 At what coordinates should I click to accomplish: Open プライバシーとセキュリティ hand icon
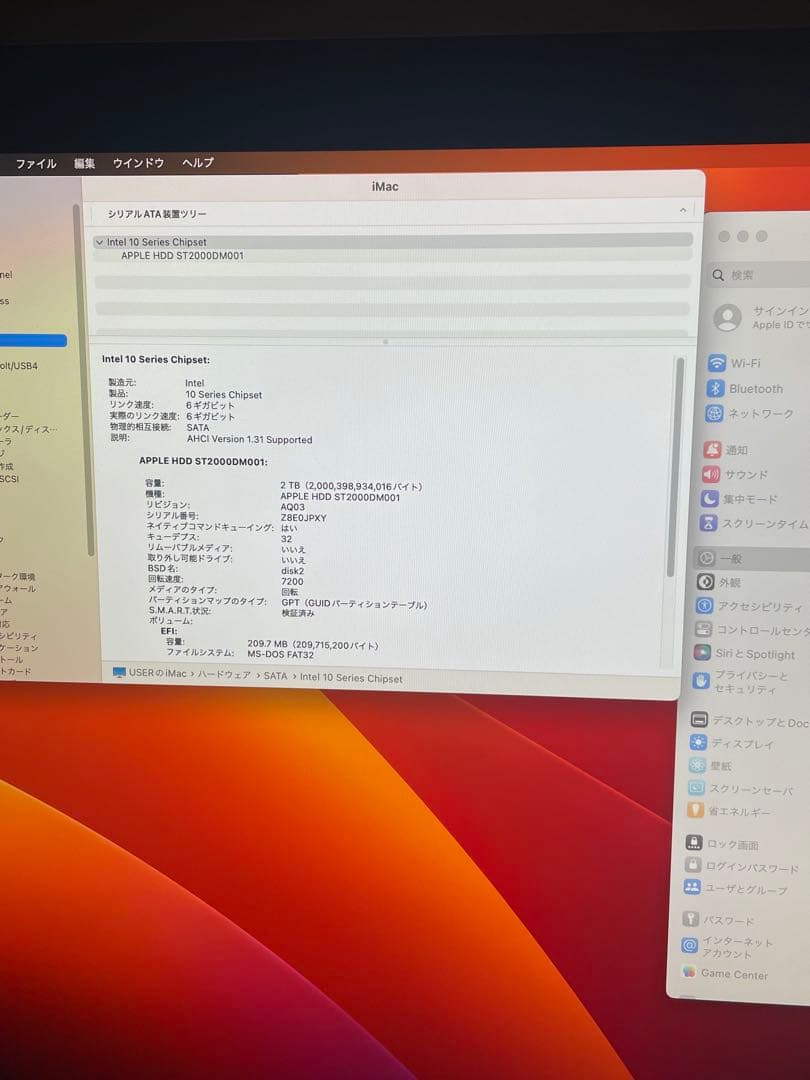point(700,681)
